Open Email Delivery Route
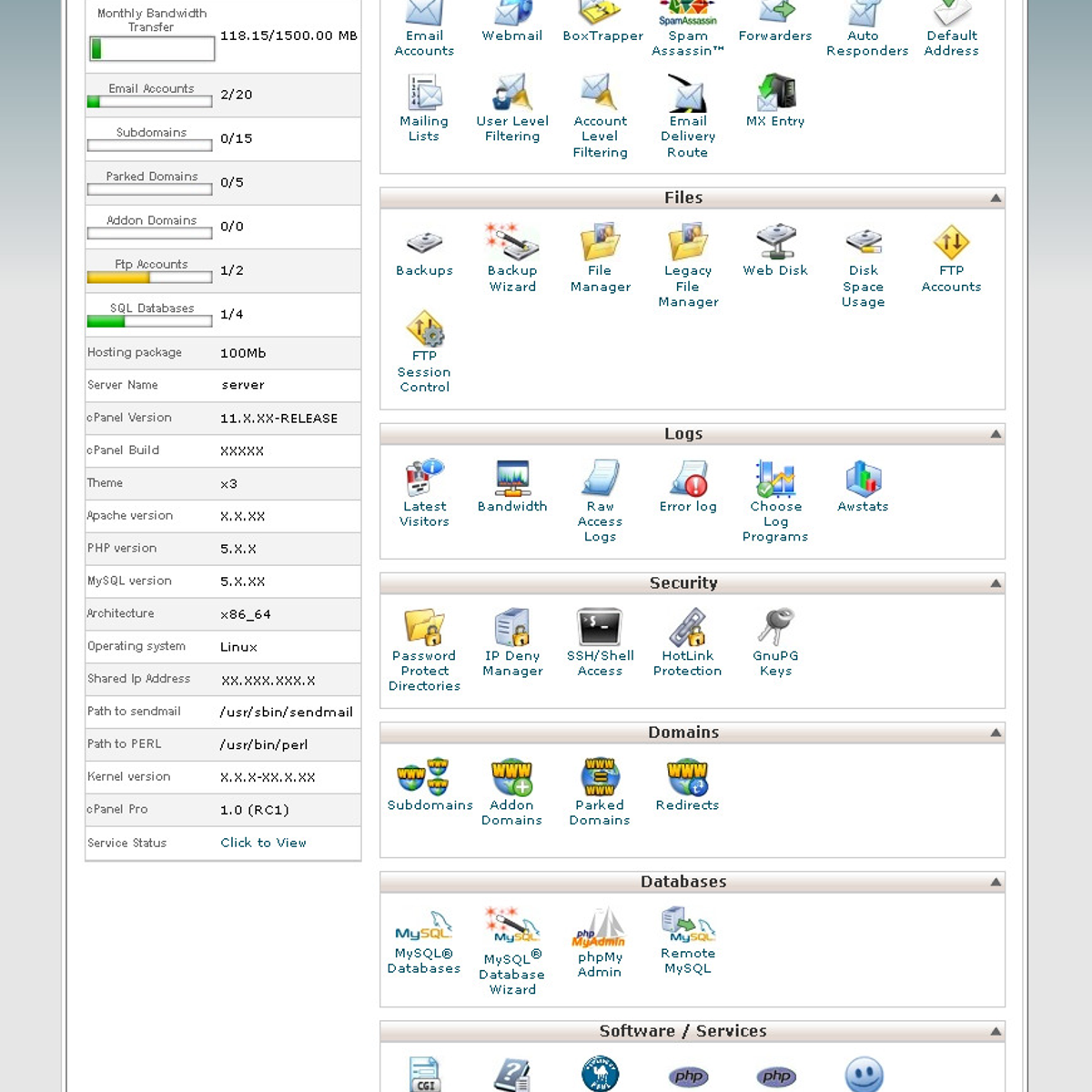The height and width of the screenshot is (1092, 1092). (688, 116)
